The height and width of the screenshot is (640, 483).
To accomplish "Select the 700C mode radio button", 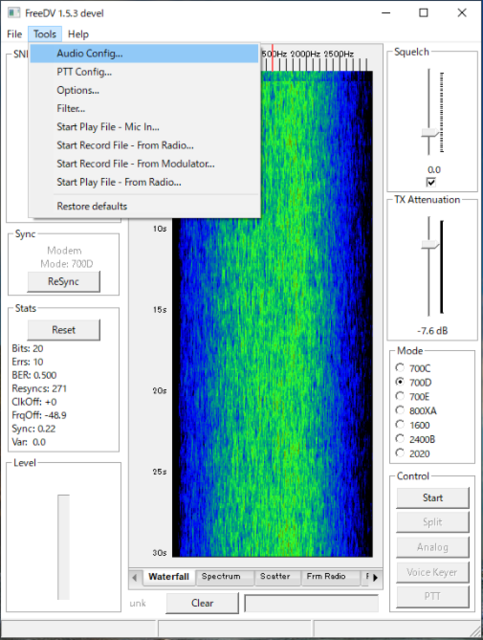I will point(400,368).
